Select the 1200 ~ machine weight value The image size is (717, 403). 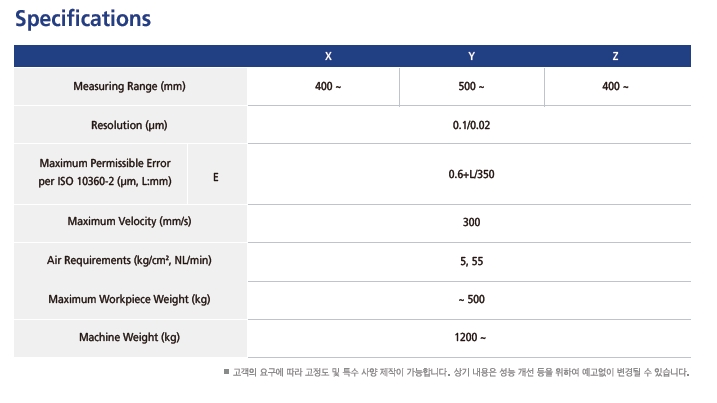click(x=471, y=337)
